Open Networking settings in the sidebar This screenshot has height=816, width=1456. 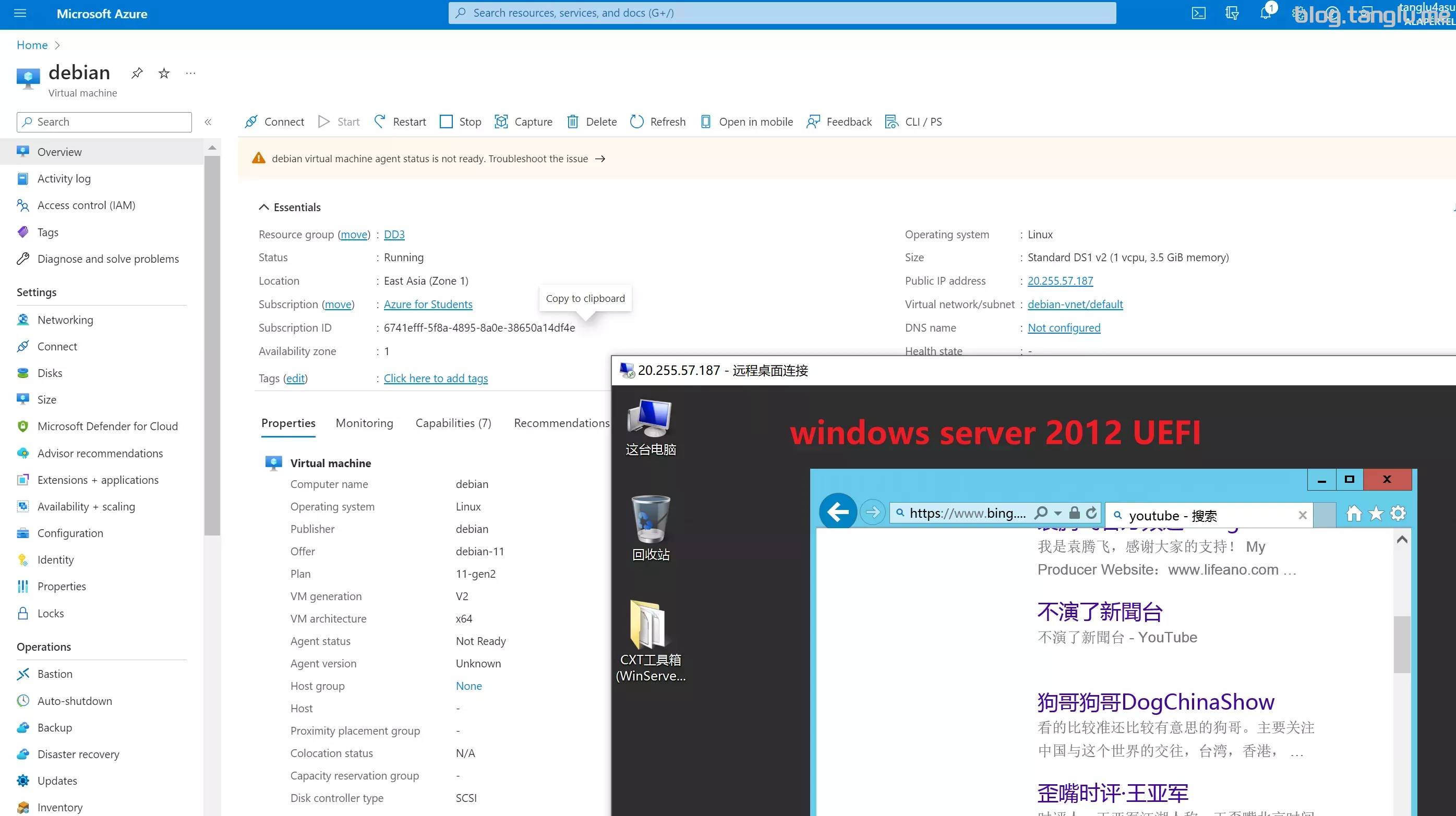click(65, 319)
